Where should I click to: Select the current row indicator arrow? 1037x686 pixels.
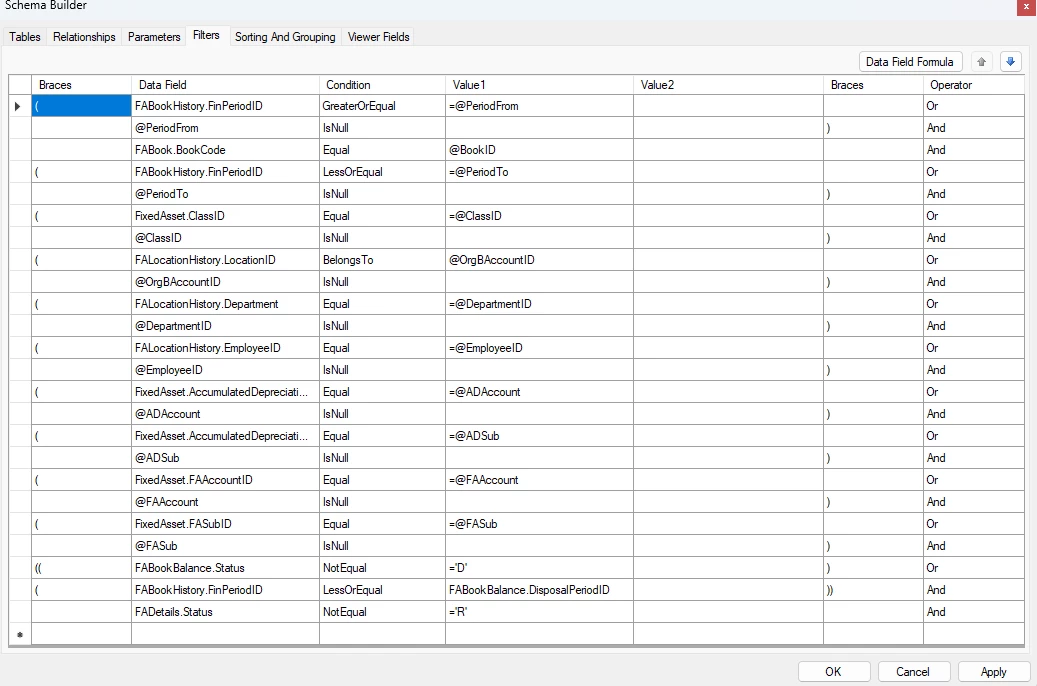point(17,106)
